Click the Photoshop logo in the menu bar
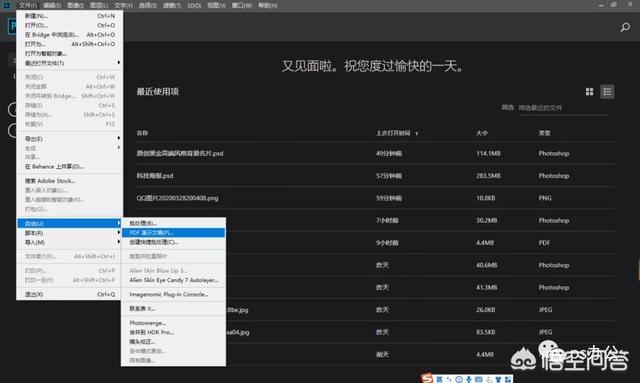This screenshot has width=640, height=383. 7,5
